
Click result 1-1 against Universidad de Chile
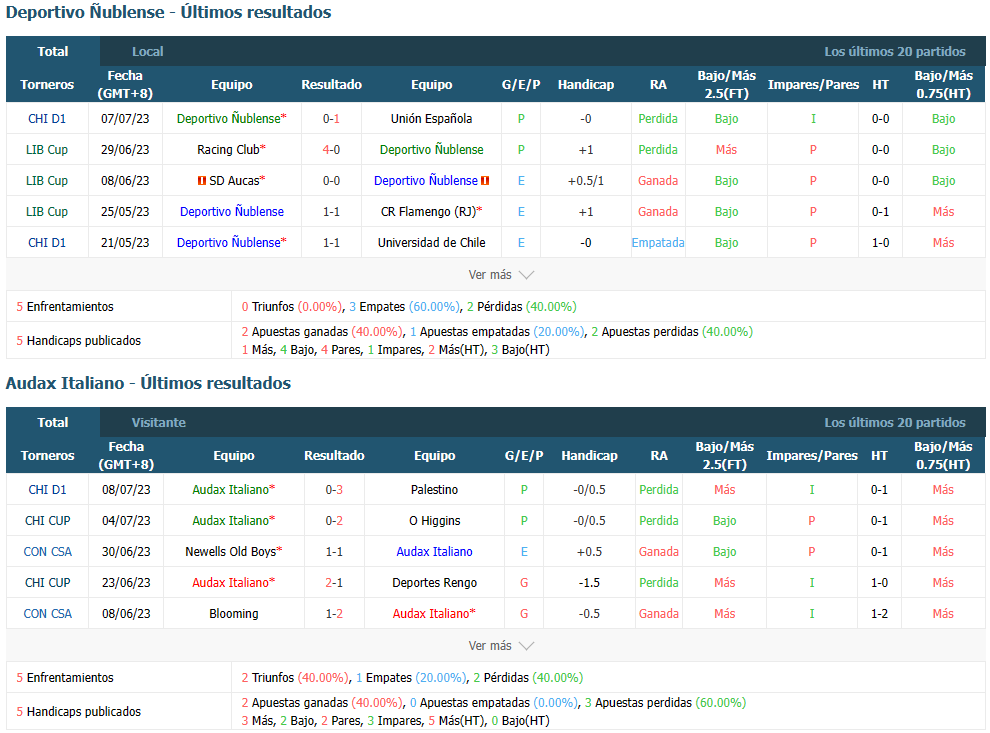[x=331, y=242]
